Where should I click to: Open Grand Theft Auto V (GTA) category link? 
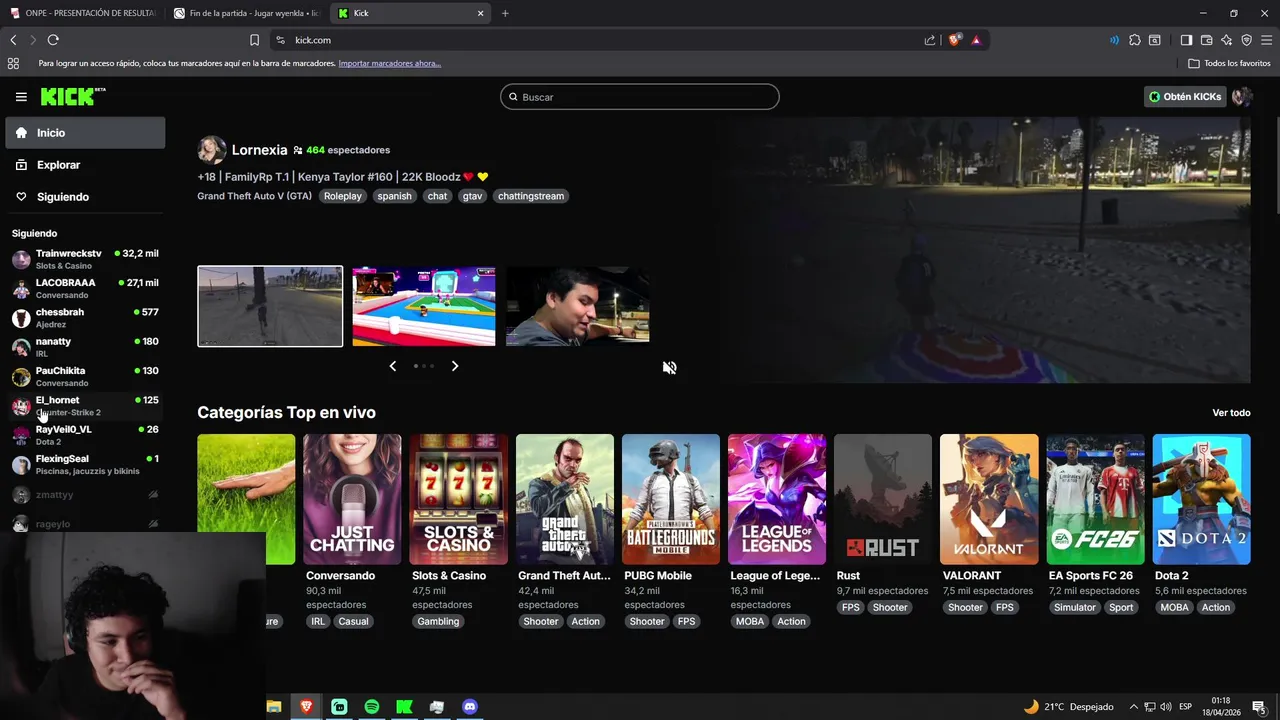click(x=254, y=196)
